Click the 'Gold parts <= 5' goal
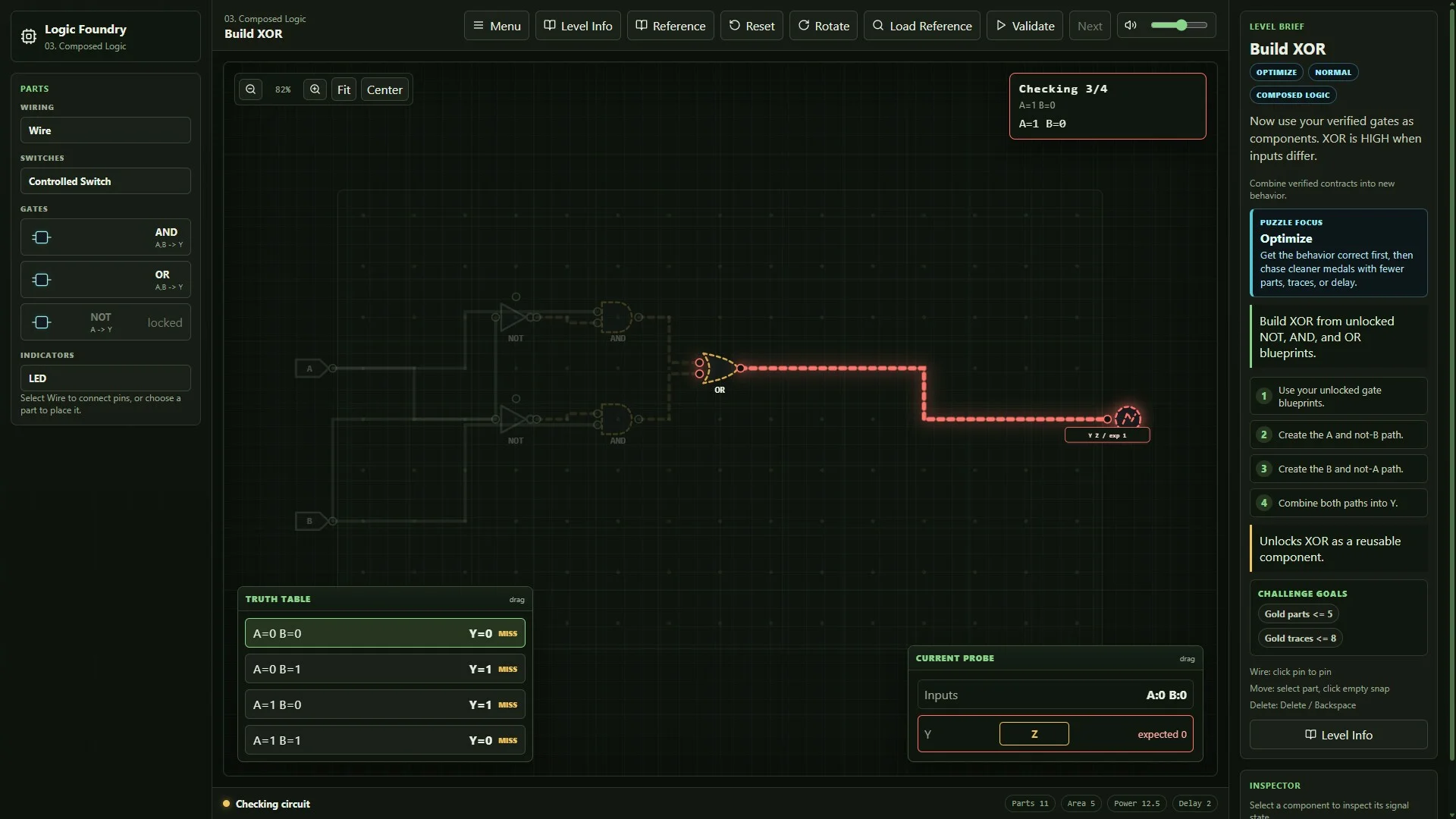The image size is (1456, 819). point(1298,614)
